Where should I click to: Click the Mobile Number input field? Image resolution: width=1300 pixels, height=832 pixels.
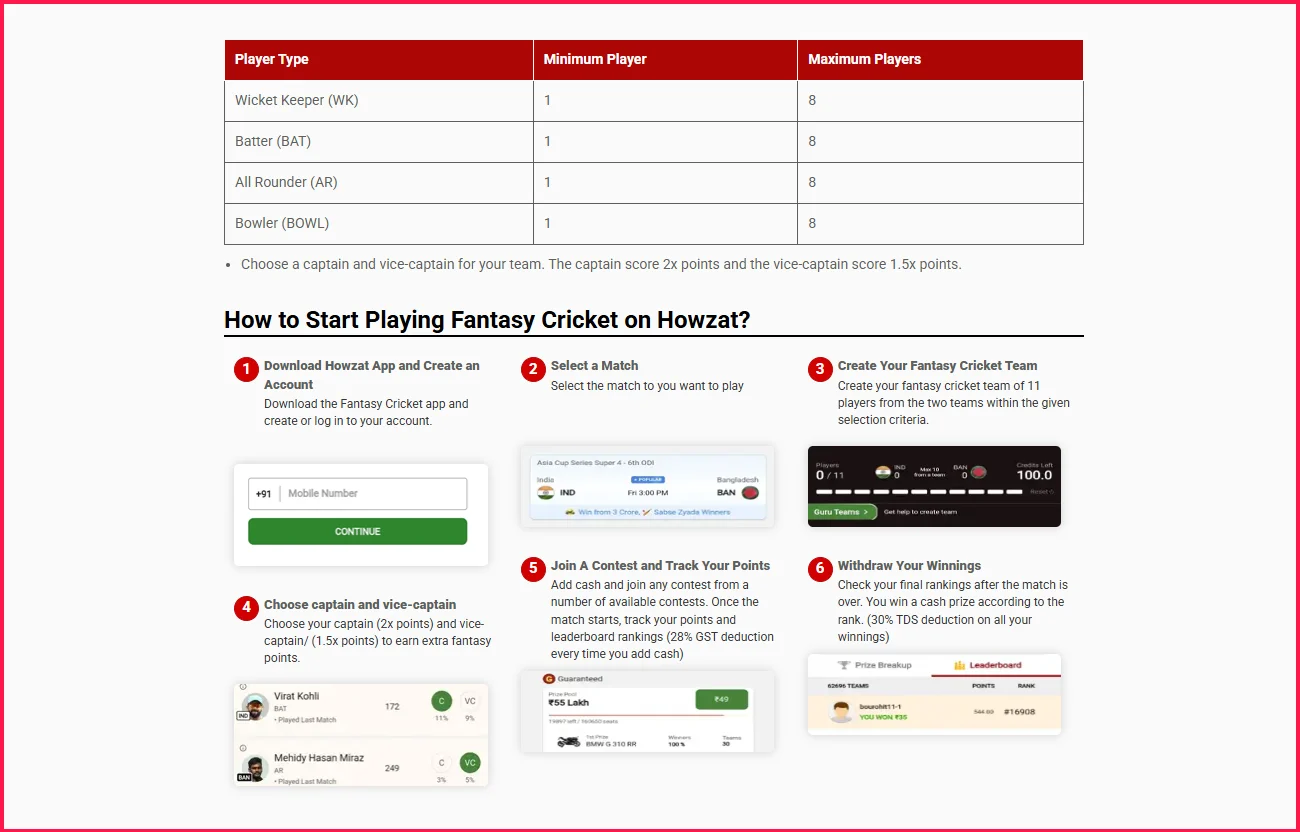point(374,494)
